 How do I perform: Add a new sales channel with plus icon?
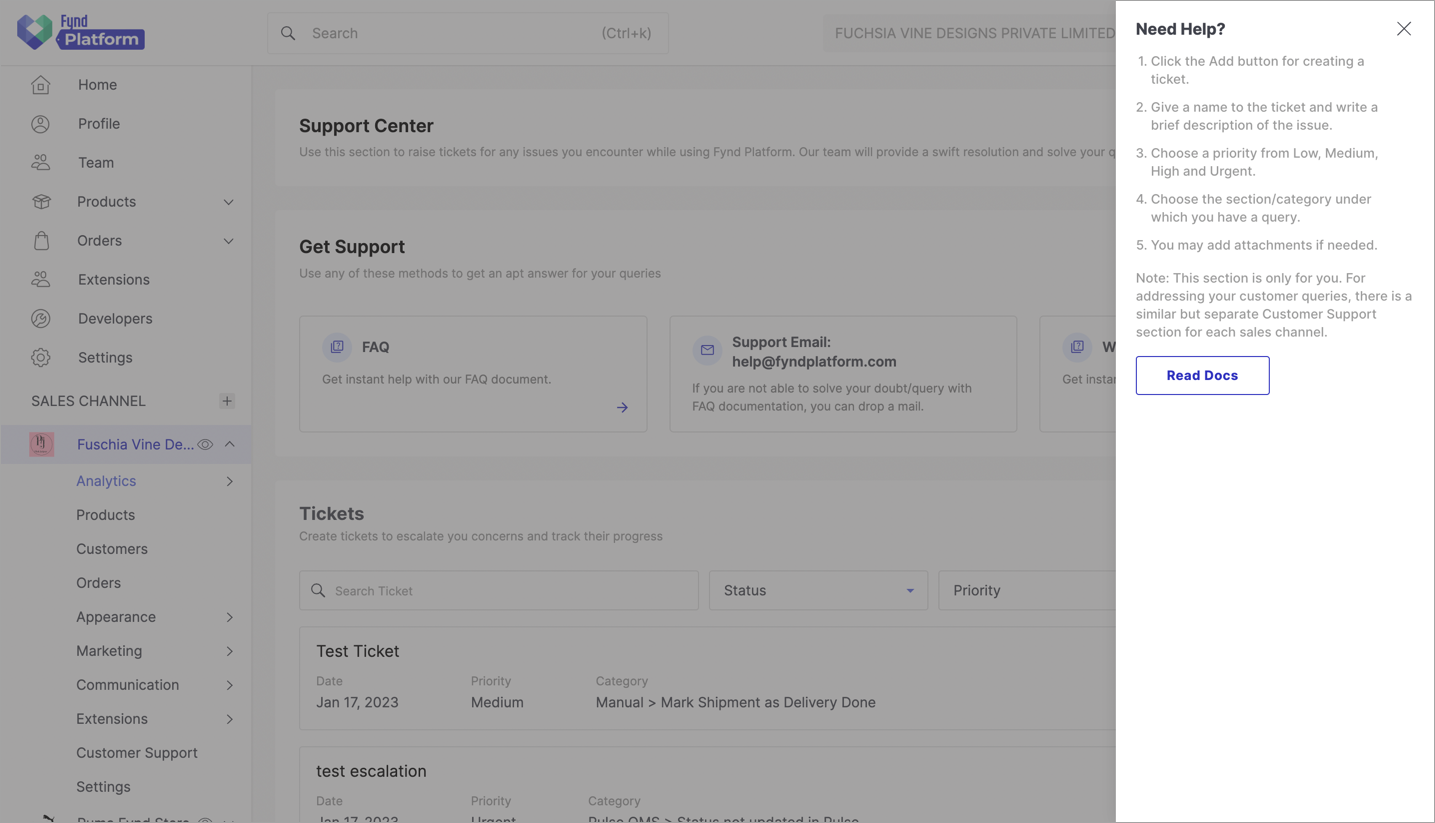pos(227,401)
